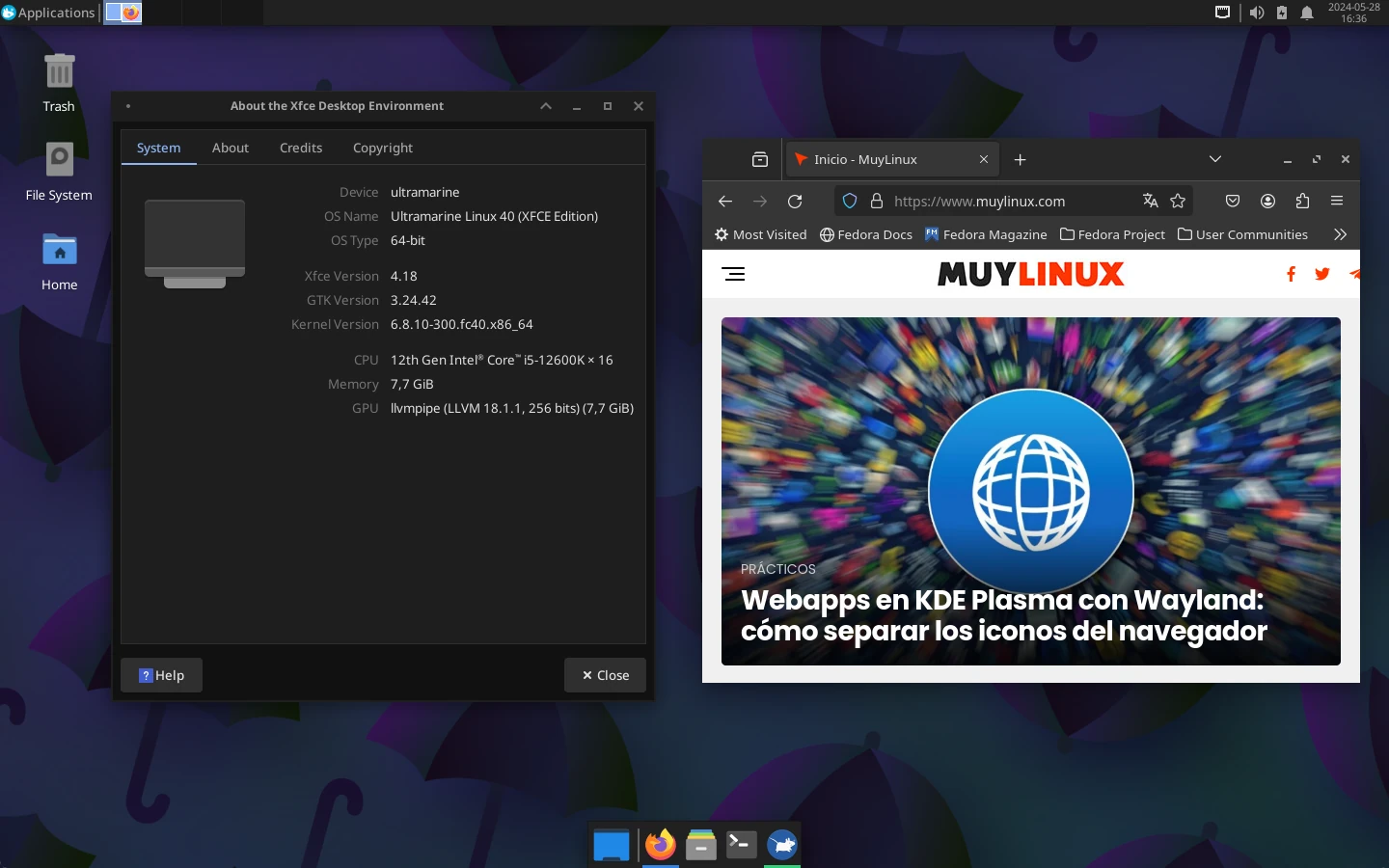Open window menu dot in About Xfce titlebar
This screenshot has height=868, width=1389.
pos(127,106)
